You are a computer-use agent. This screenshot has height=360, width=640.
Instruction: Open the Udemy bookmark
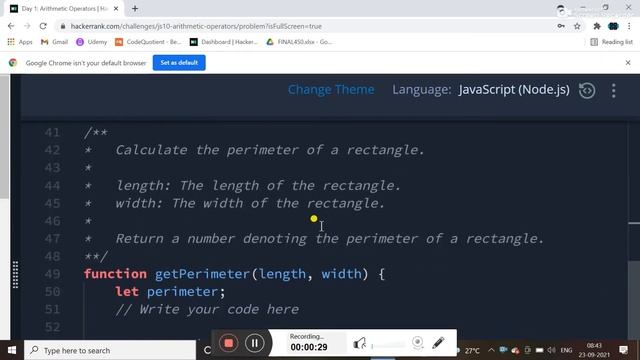91,42
